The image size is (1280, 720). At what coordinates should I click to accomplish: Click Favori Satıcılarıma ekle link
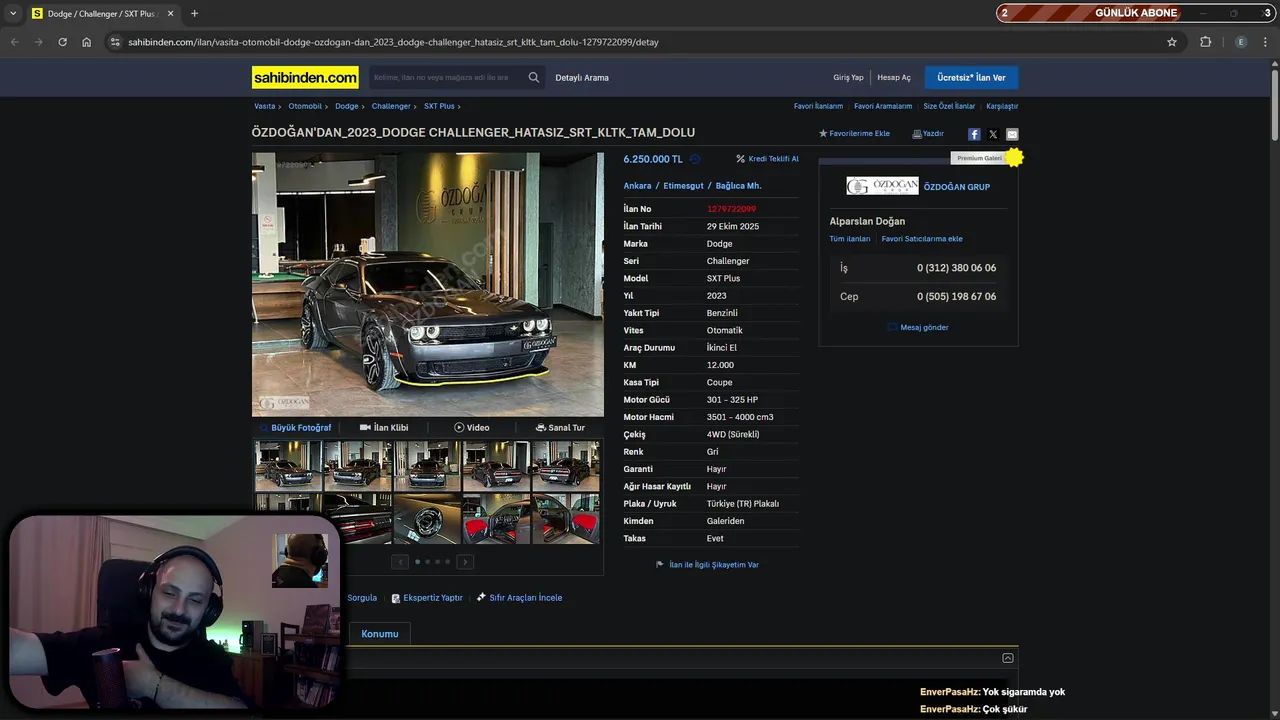coord(922,239)
